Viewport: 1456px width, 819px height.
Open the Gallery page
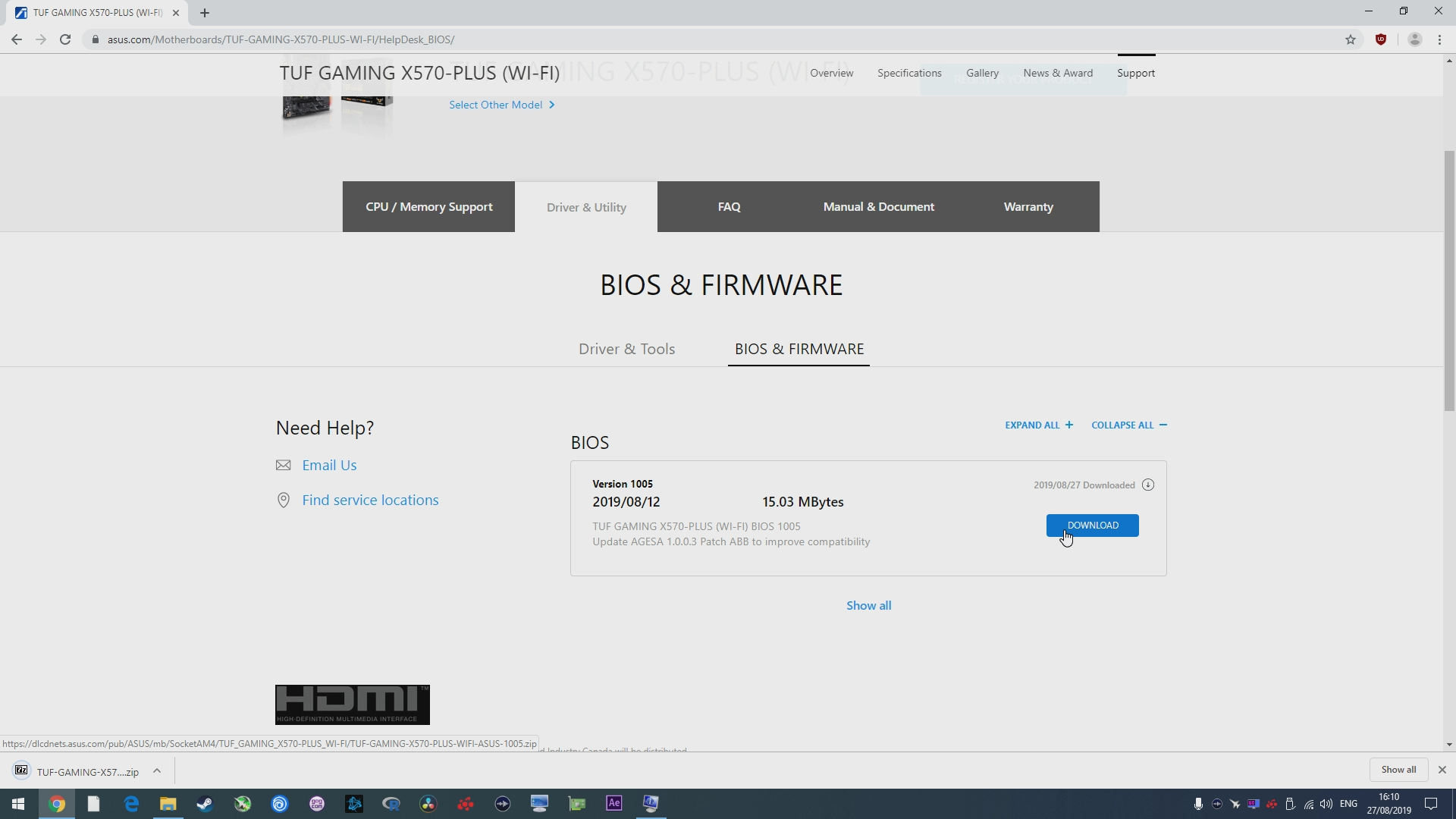pos(982,73)
